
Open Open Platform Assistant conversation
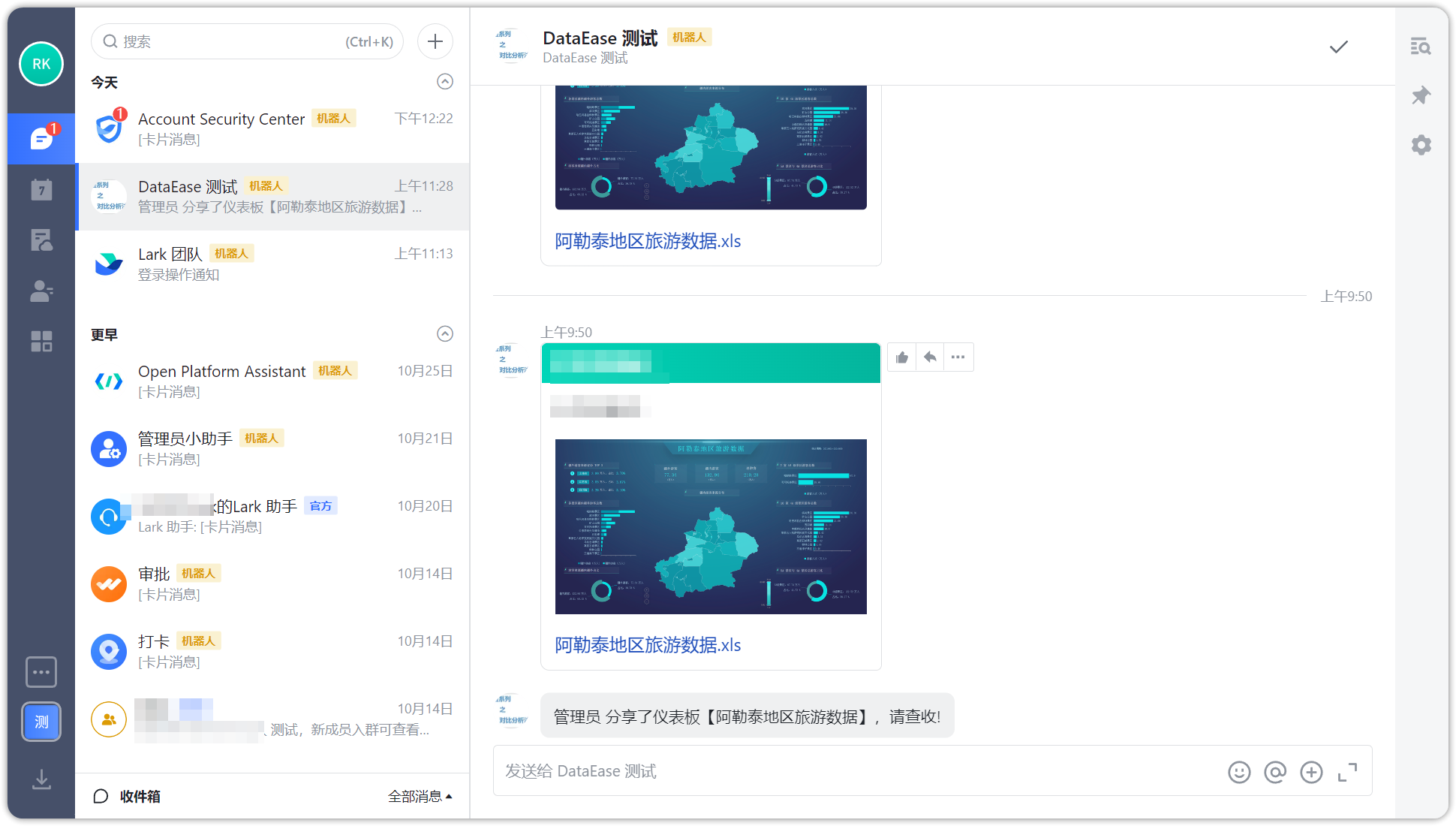272,381
